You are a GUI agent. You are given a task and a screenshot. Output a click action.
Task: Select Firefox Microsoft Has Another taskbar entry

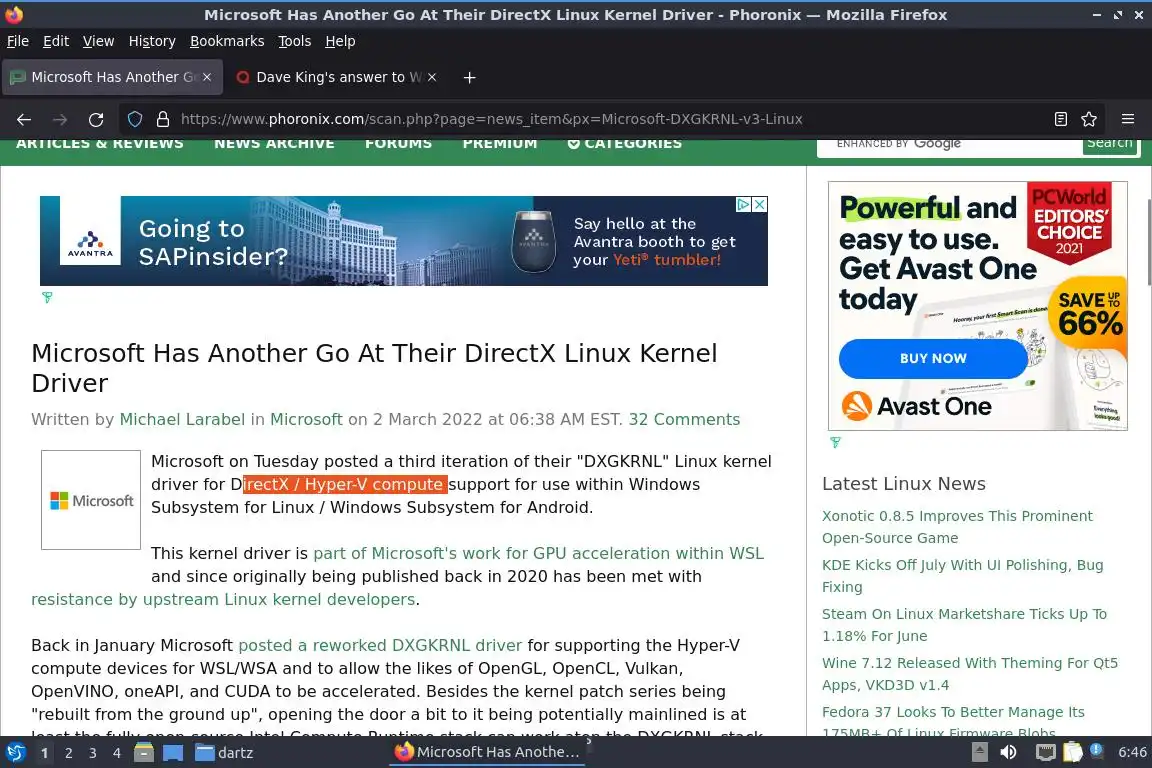coord(487,753)
